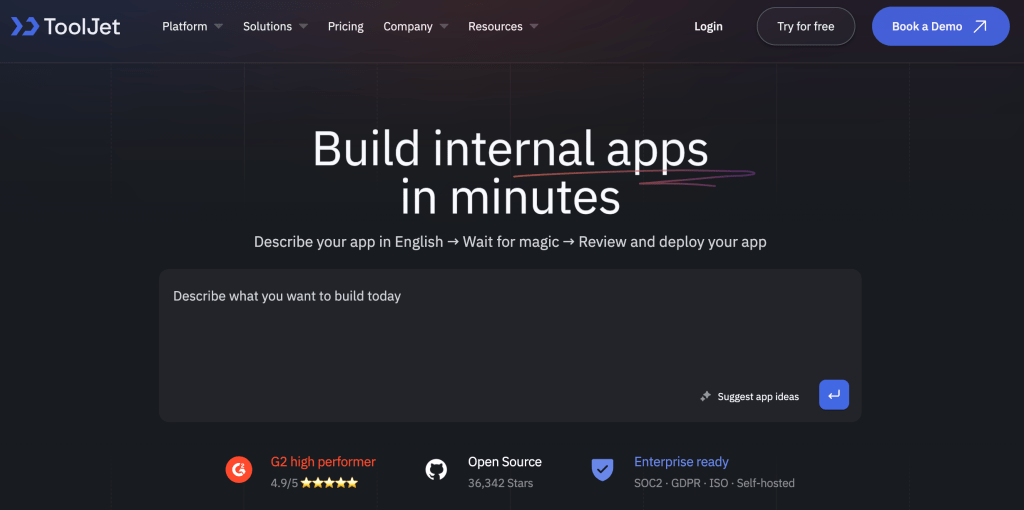The image size is (1024, 510).
Task: Click the Open Source label
Action: point(505,462)
